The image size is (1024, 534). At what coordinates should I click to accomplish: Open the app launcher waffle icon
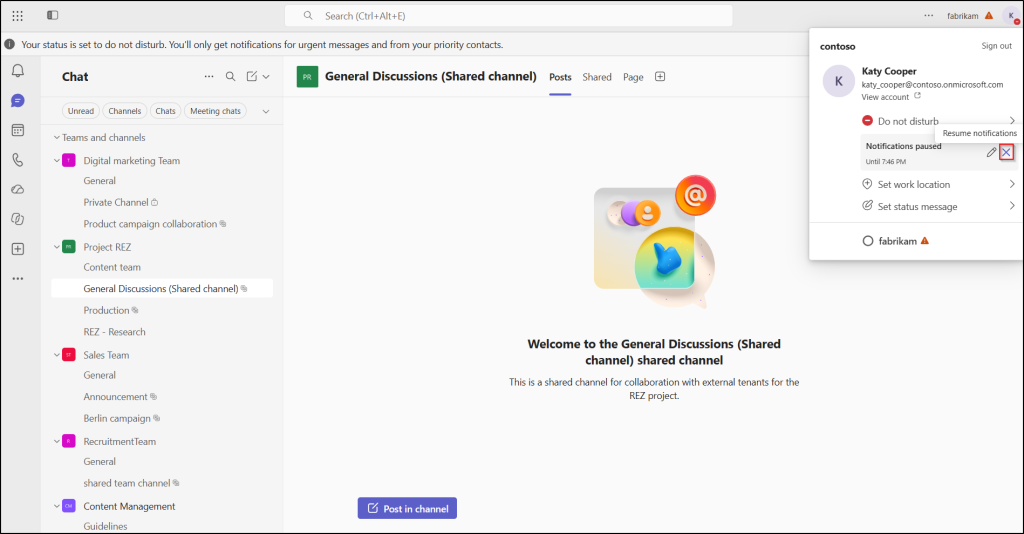click(x=18, y=16)
